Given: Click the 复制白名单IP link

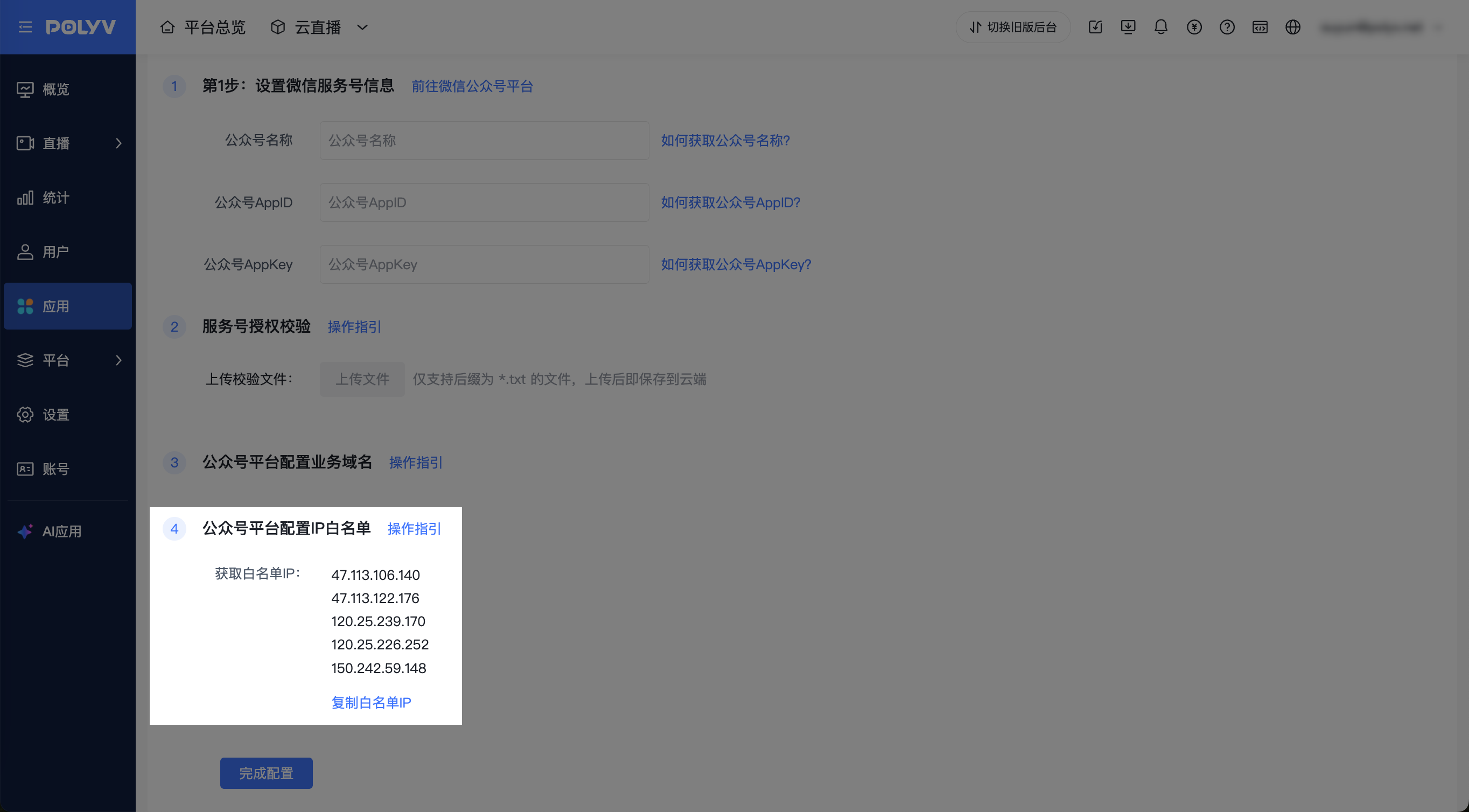Looking at the screenshot, I should coord(371,703).
